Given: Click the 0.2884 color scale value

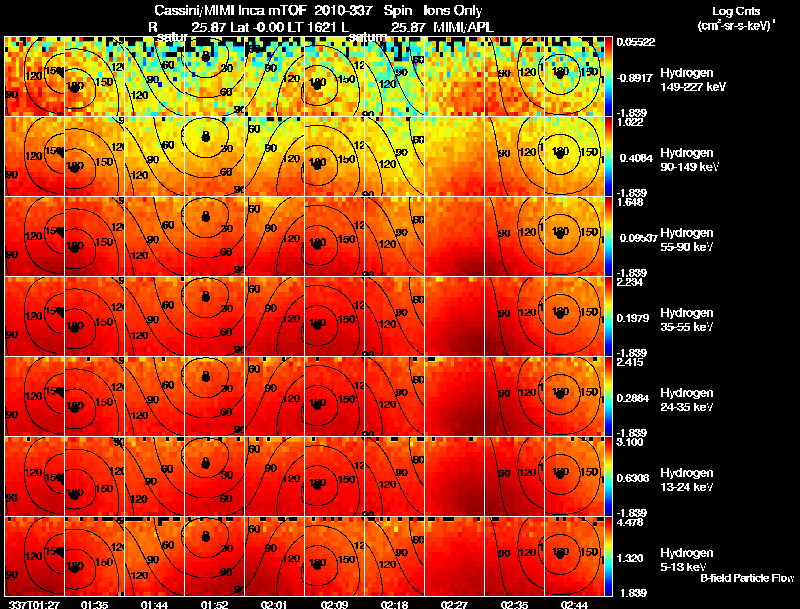Looking at the screenshot, I should 634,398.
